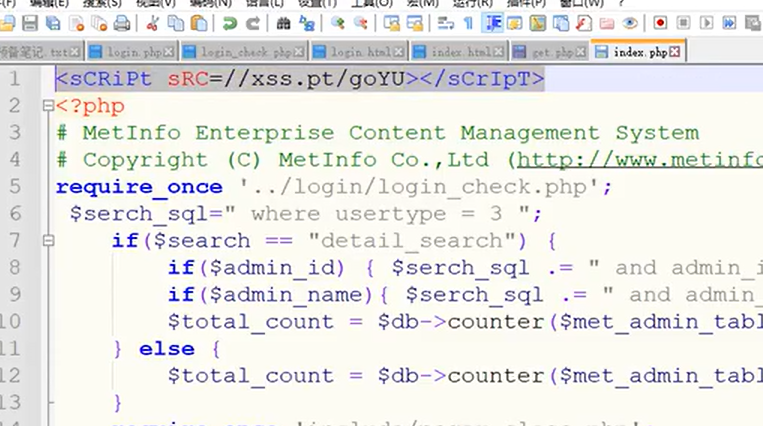Viewport: 763px width, 426px height.
Task: Undo with the green arrow icon
Action: [229, 23]
